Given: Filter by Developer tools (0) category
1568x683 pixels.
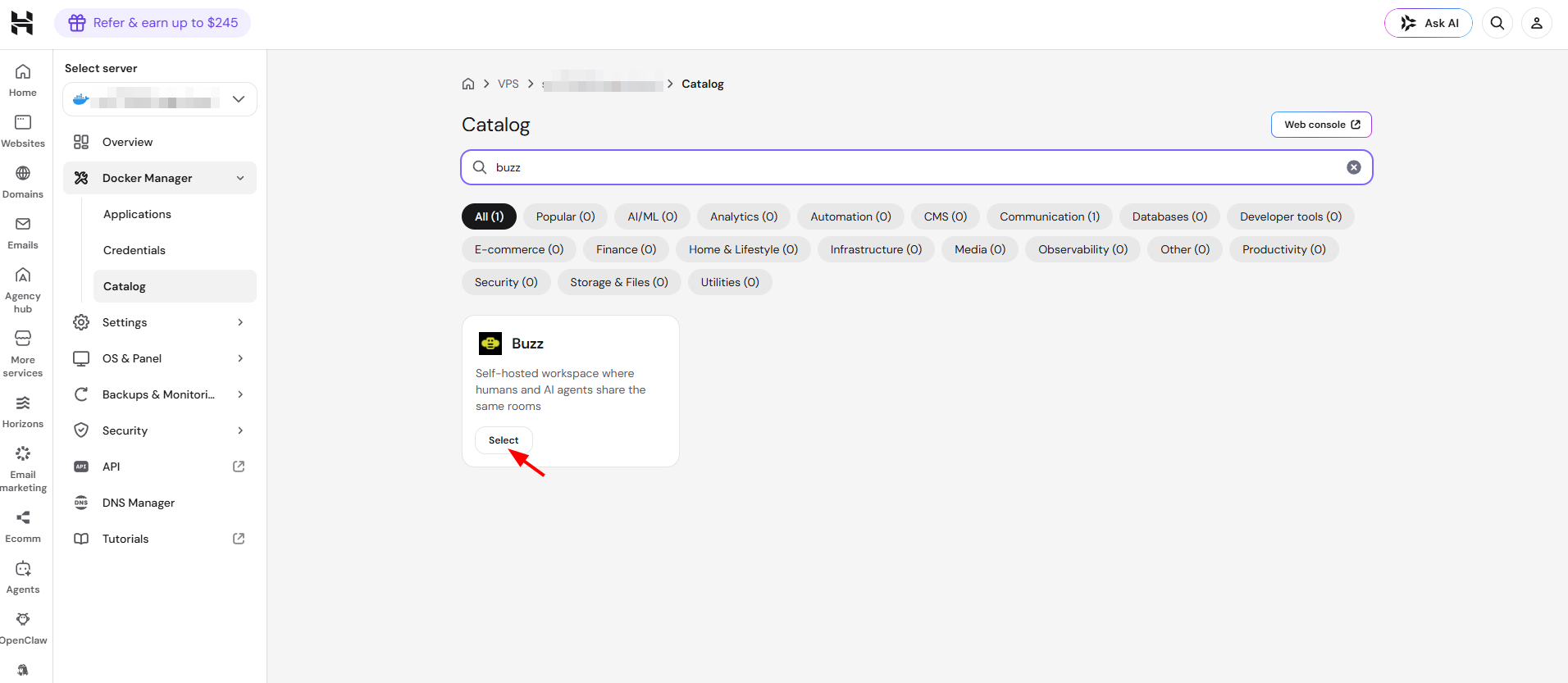Looking at the screenshot, I should [x=1291, y=216].
